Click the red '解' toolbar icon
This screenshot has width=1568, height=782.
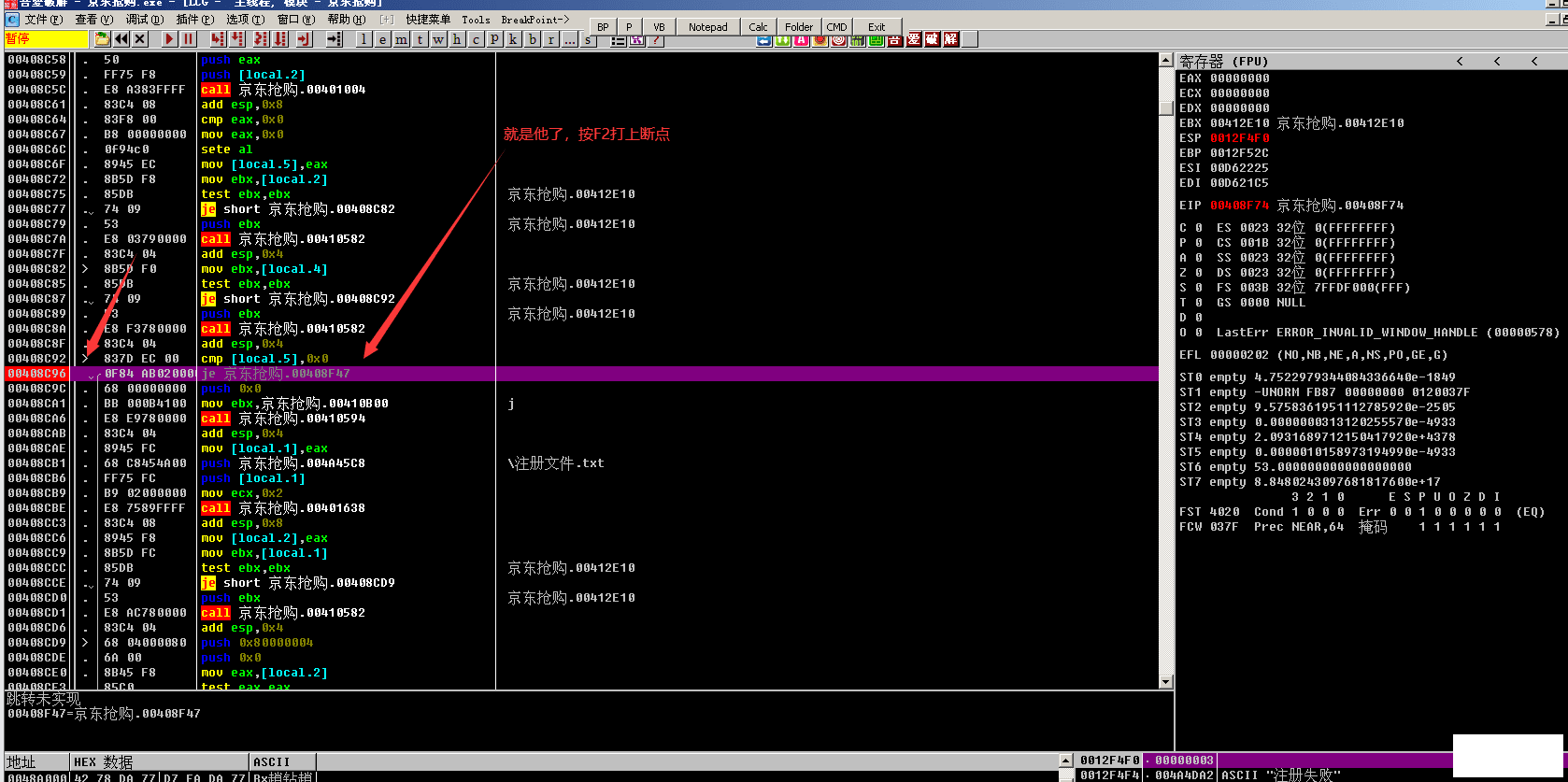[950, 39]
